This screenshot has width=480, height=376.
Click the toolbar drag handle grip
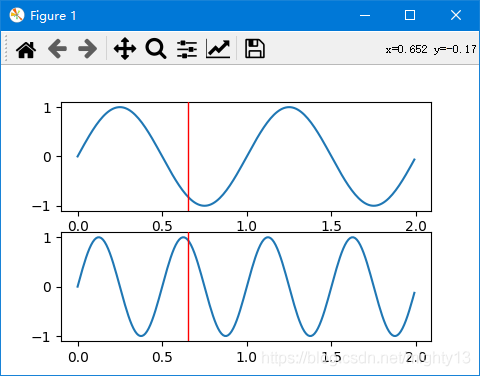coord(5,49)
